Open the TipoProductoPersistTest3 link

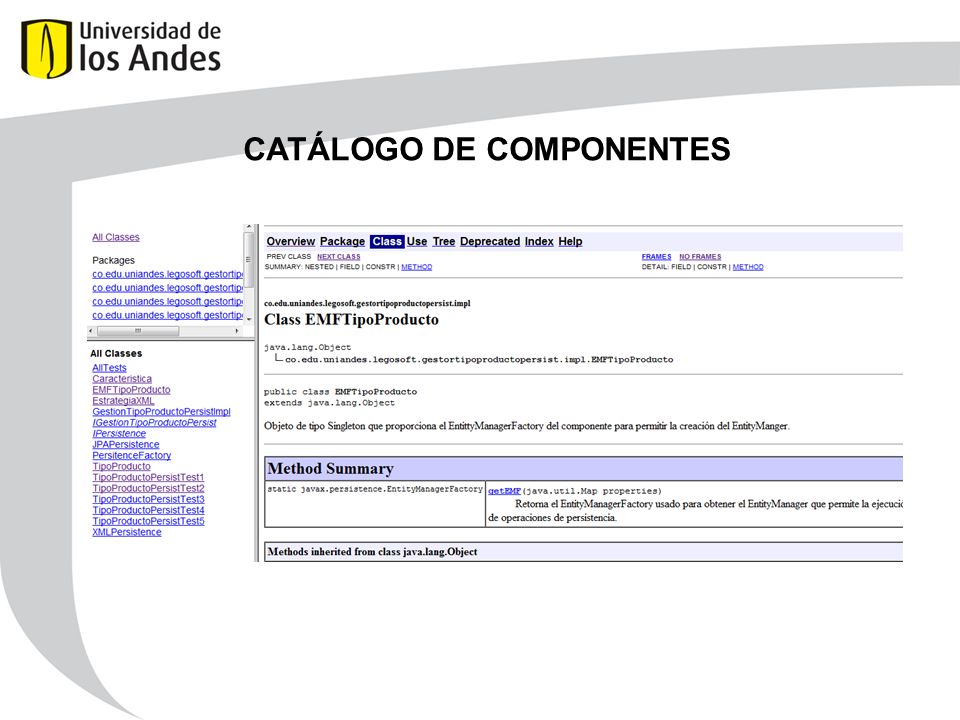click(148, 500)
